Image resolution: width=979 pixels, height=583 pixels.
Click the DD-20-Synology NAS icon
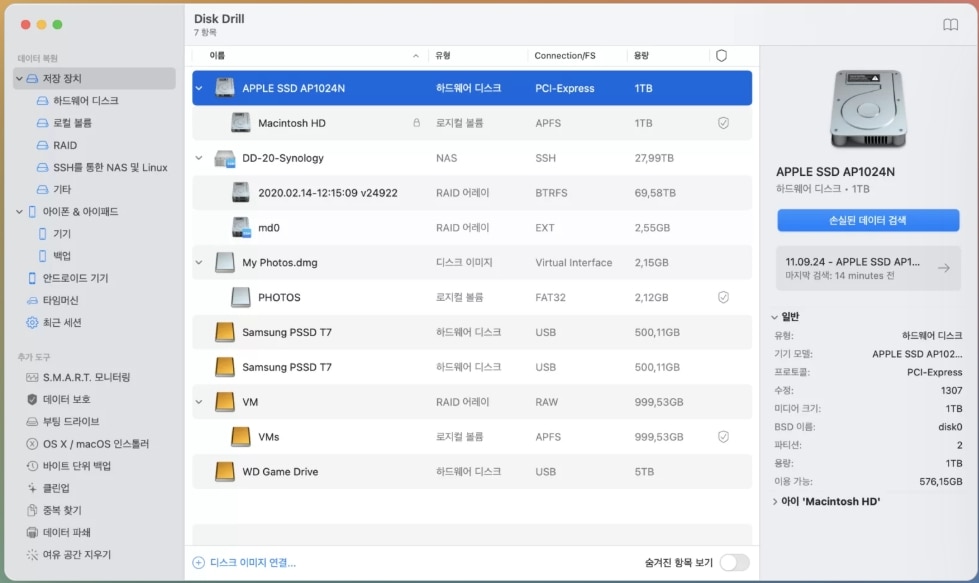click(x=225, y=158)
